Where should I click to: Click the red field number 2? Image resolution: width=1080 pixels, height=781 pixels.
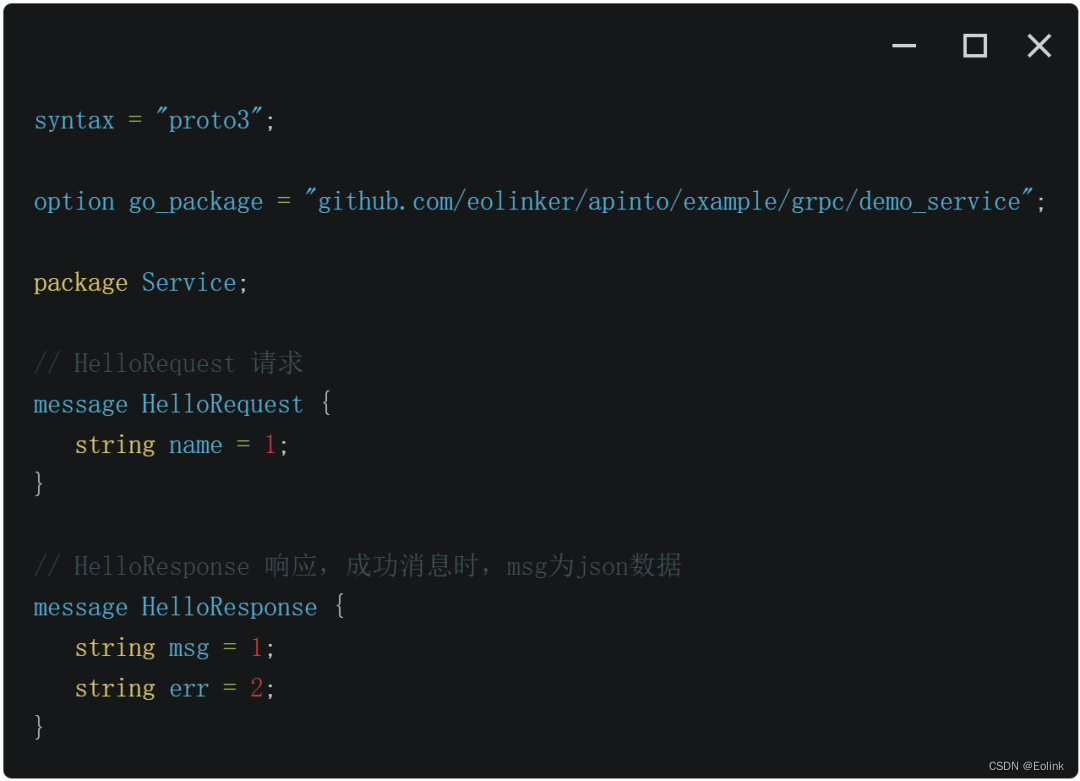pos(256,687)
